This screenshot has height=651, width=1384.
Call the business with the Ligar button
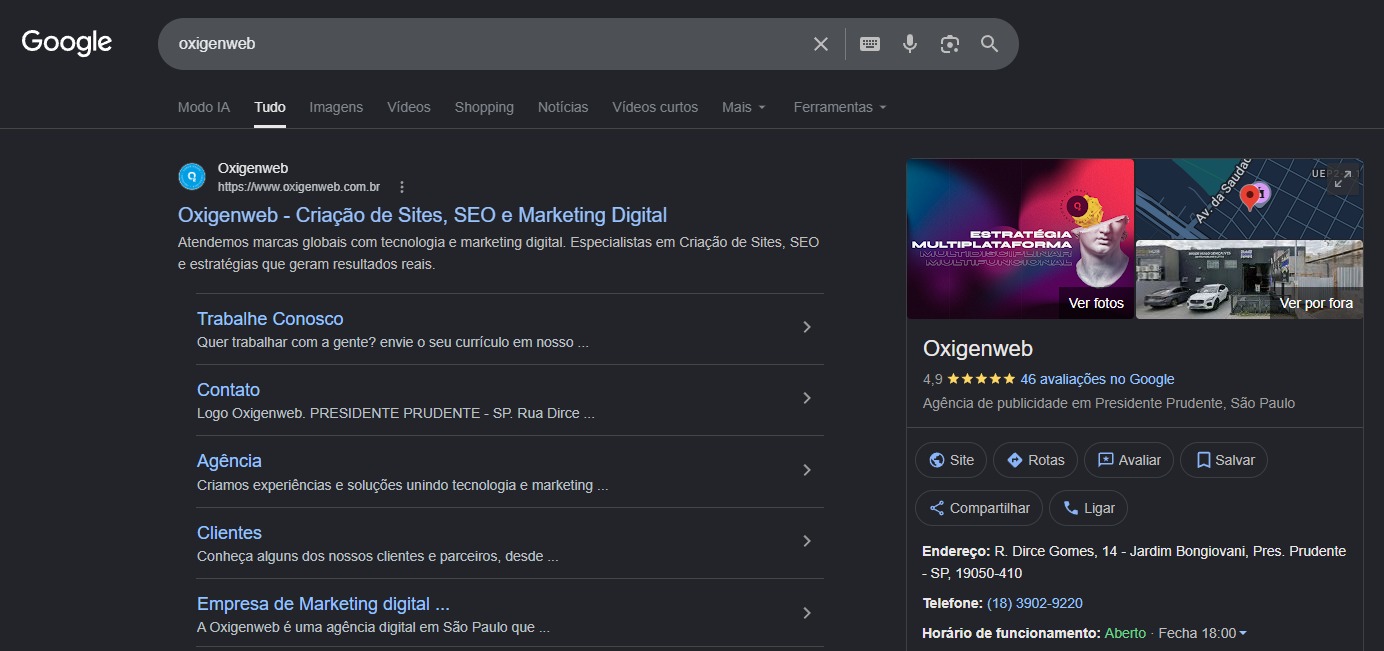point(1088,508)
